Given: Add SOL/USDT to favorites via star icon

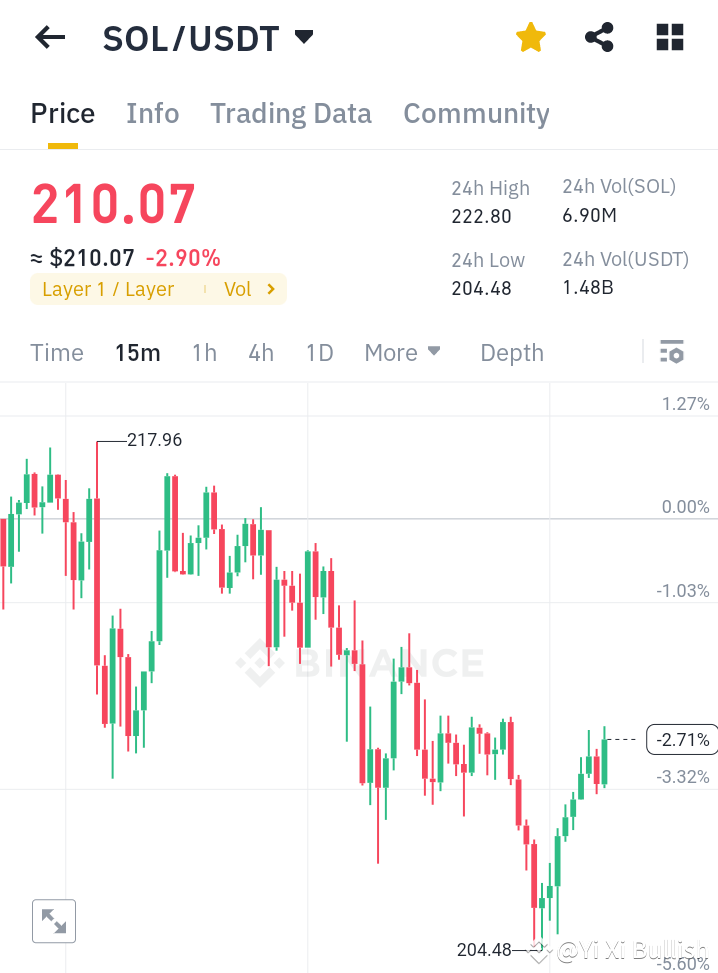Looking at the screenshot, I should [530, 37].
